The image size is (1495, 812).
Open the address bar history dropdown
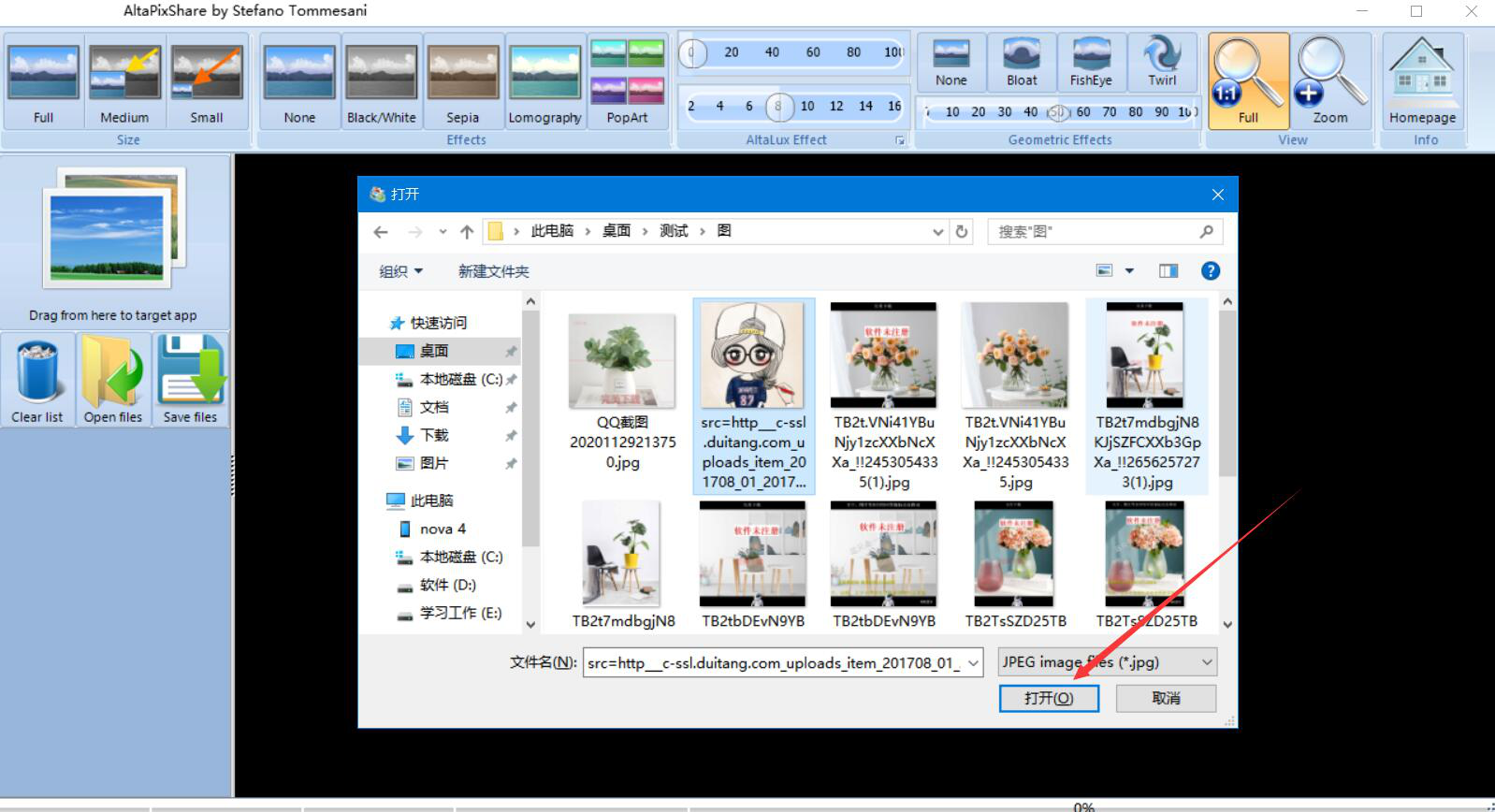coord(938,232)
